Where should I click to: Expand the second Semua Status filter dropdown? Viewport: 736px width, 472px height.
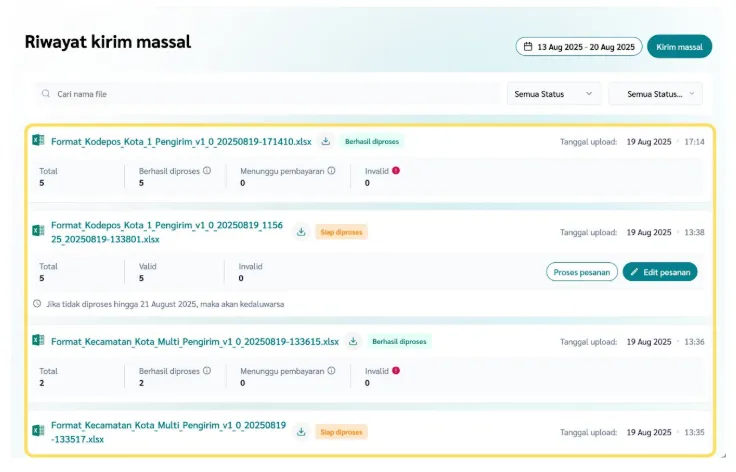tap(655, 94)
